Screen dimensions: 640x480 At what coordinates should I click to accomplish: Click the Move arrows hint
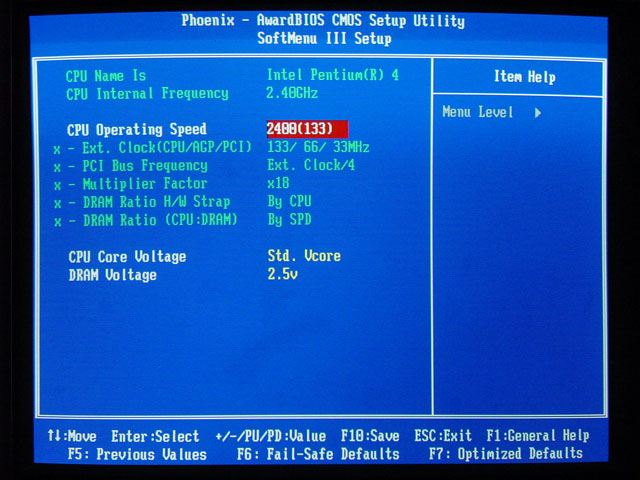coord(72,436)
